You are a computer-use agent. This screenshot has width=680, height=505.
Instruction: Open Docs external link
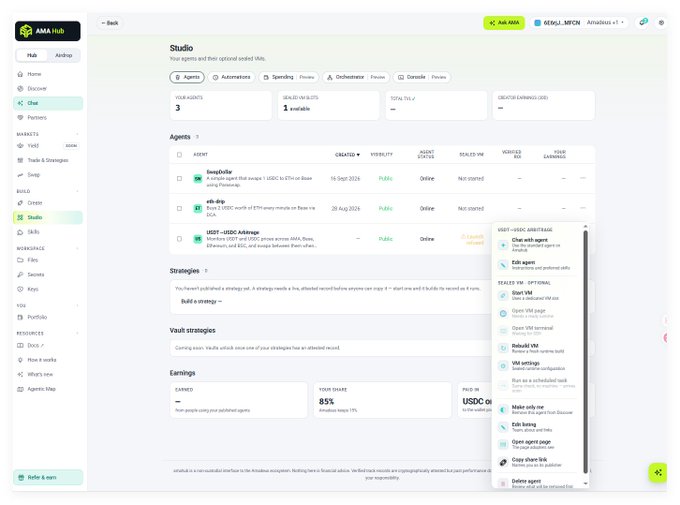coord(48,345)
